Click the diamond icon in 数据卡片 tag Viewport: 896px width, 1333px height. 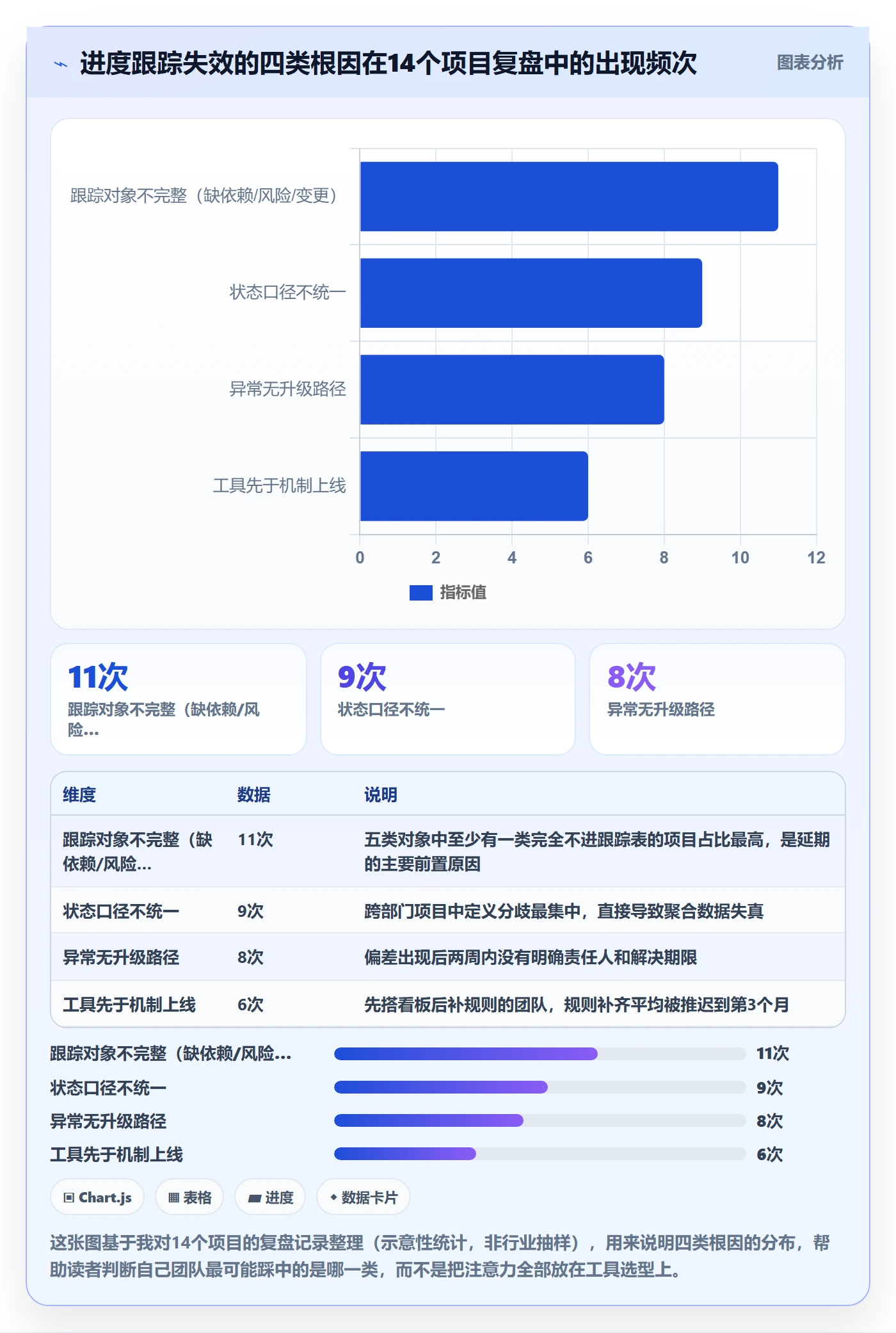(x=333, y=1197)
